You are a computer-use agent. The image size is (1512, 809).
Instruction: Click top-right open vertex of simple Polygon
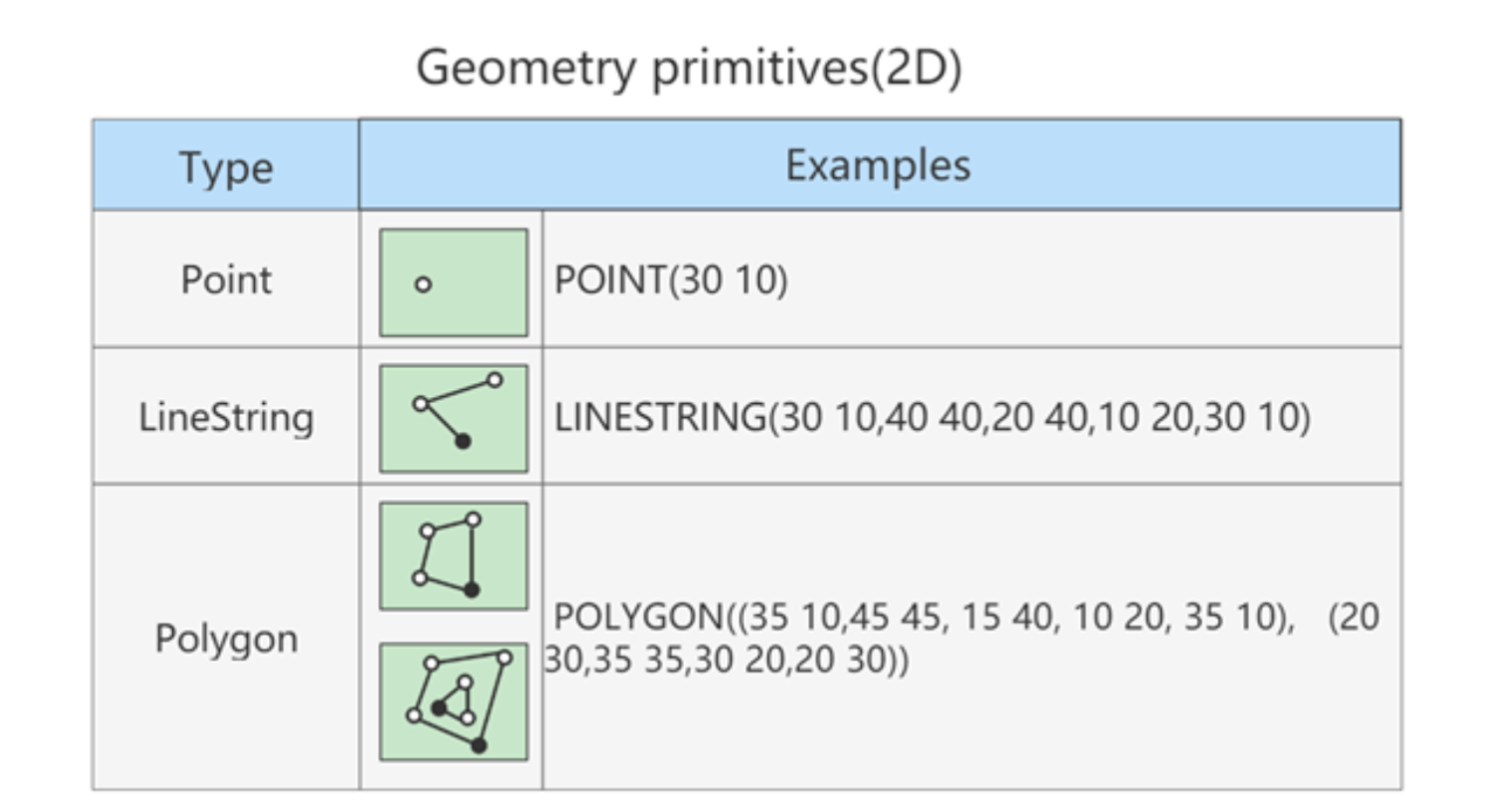pyautogui.click(x=473, y=519)
